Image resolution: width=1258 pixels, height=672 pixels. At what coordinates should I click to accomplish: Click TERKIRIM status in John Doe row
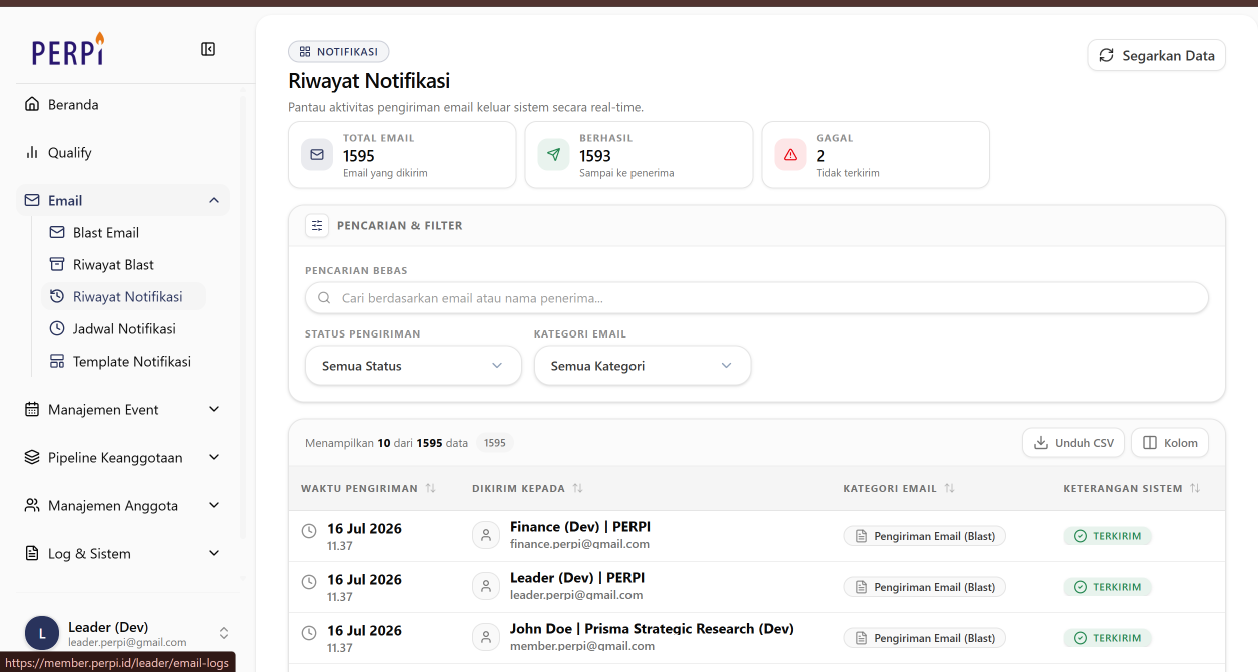point(1108,638)
